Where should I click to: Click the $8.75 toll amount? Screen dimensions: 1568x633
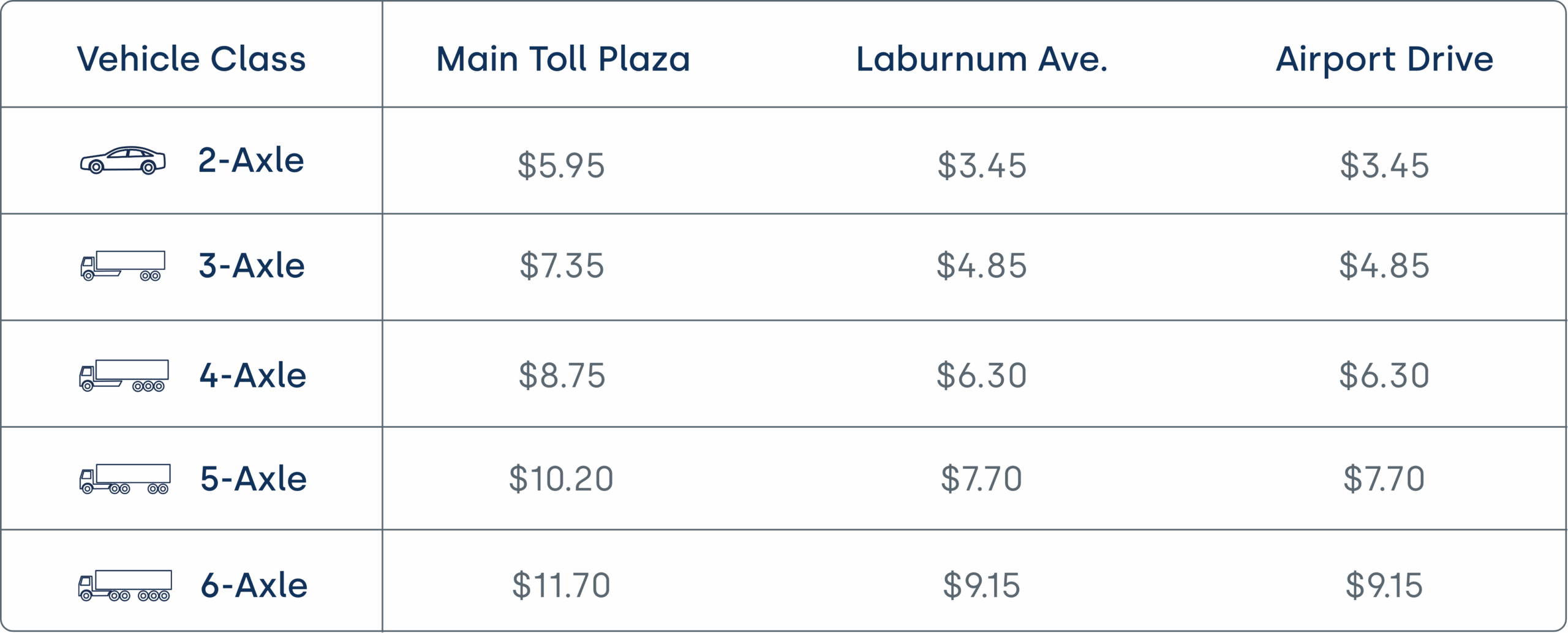[x=562, y=375]
